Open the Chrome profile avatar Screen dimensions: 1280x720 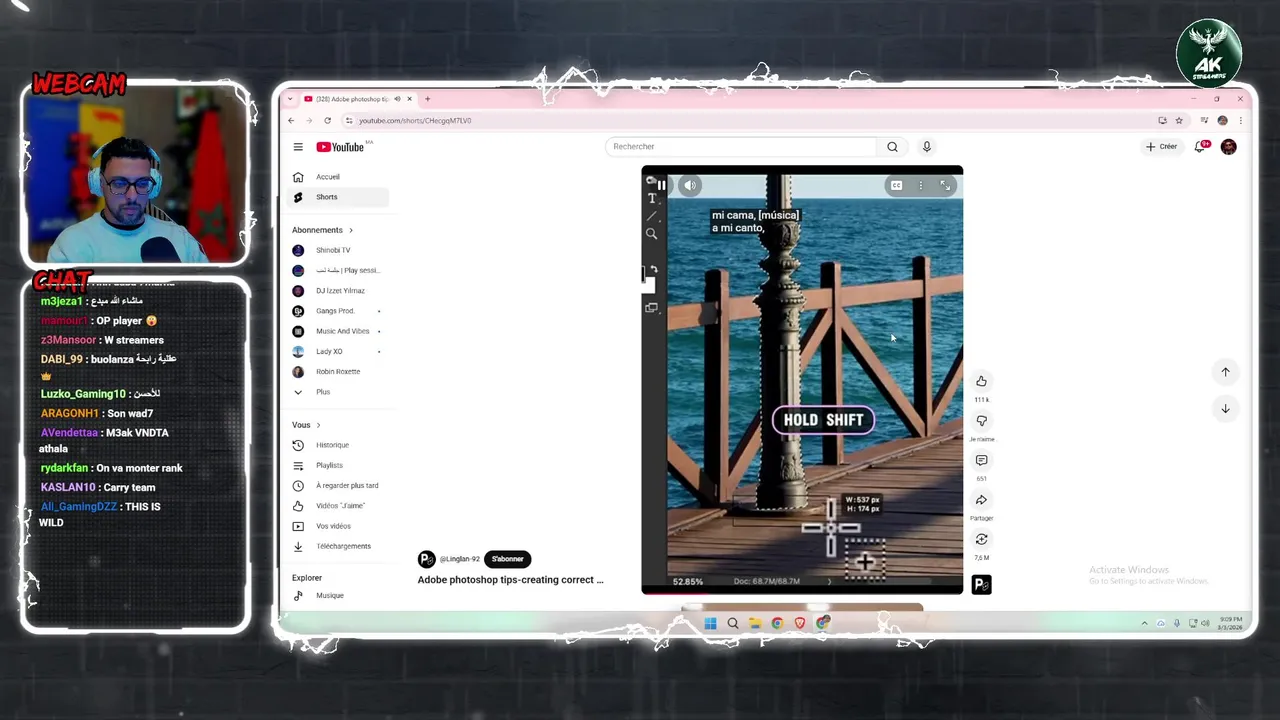[x=1222, y=121]
